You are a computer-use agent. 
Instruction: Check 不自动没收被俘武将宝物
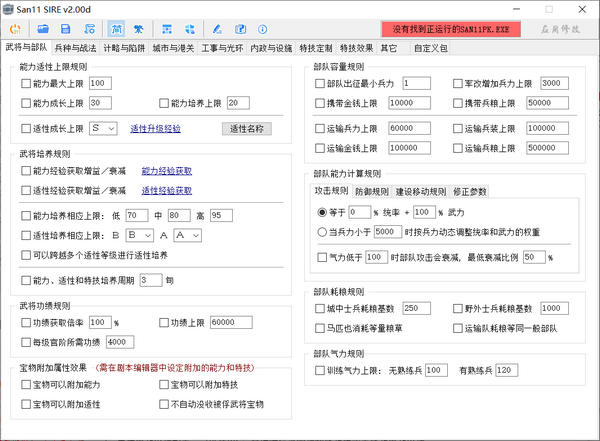pyautogui.click(x=164, y=404)
